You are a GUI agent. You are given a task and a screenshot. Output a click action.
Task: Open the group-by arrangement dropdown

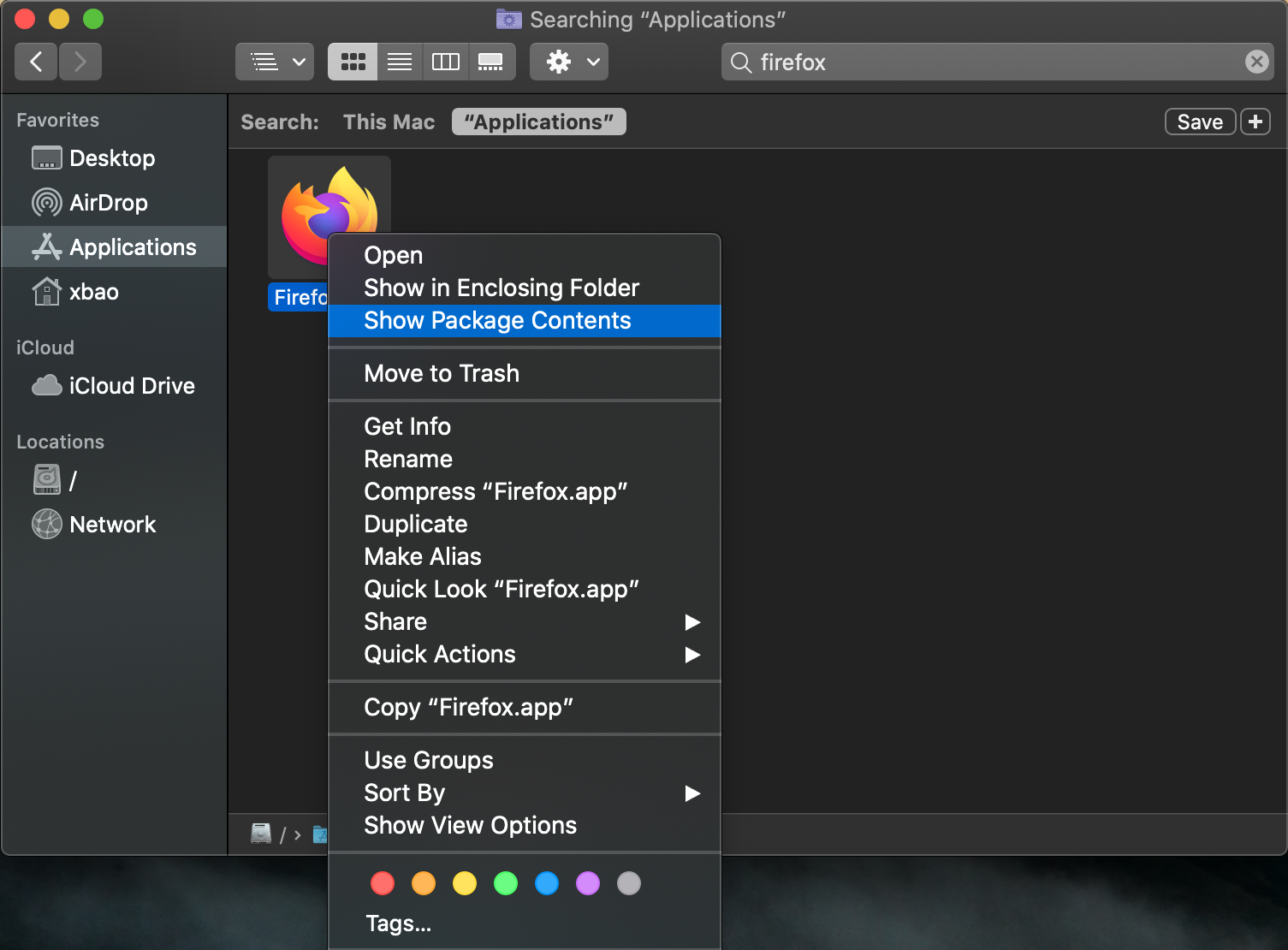(x=275, y=62)
